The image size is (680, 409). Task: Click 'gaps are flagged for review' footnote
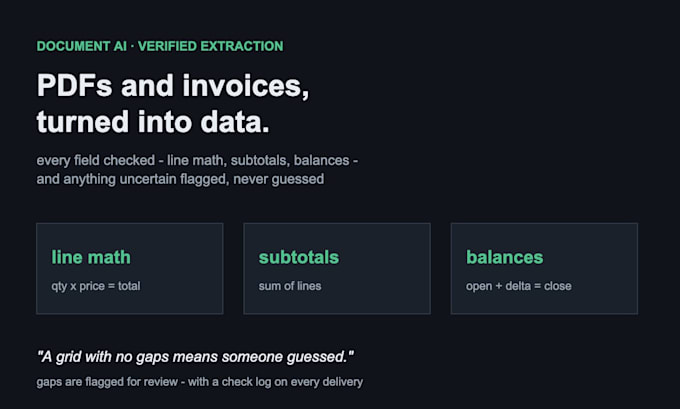(x=107, y=382)
